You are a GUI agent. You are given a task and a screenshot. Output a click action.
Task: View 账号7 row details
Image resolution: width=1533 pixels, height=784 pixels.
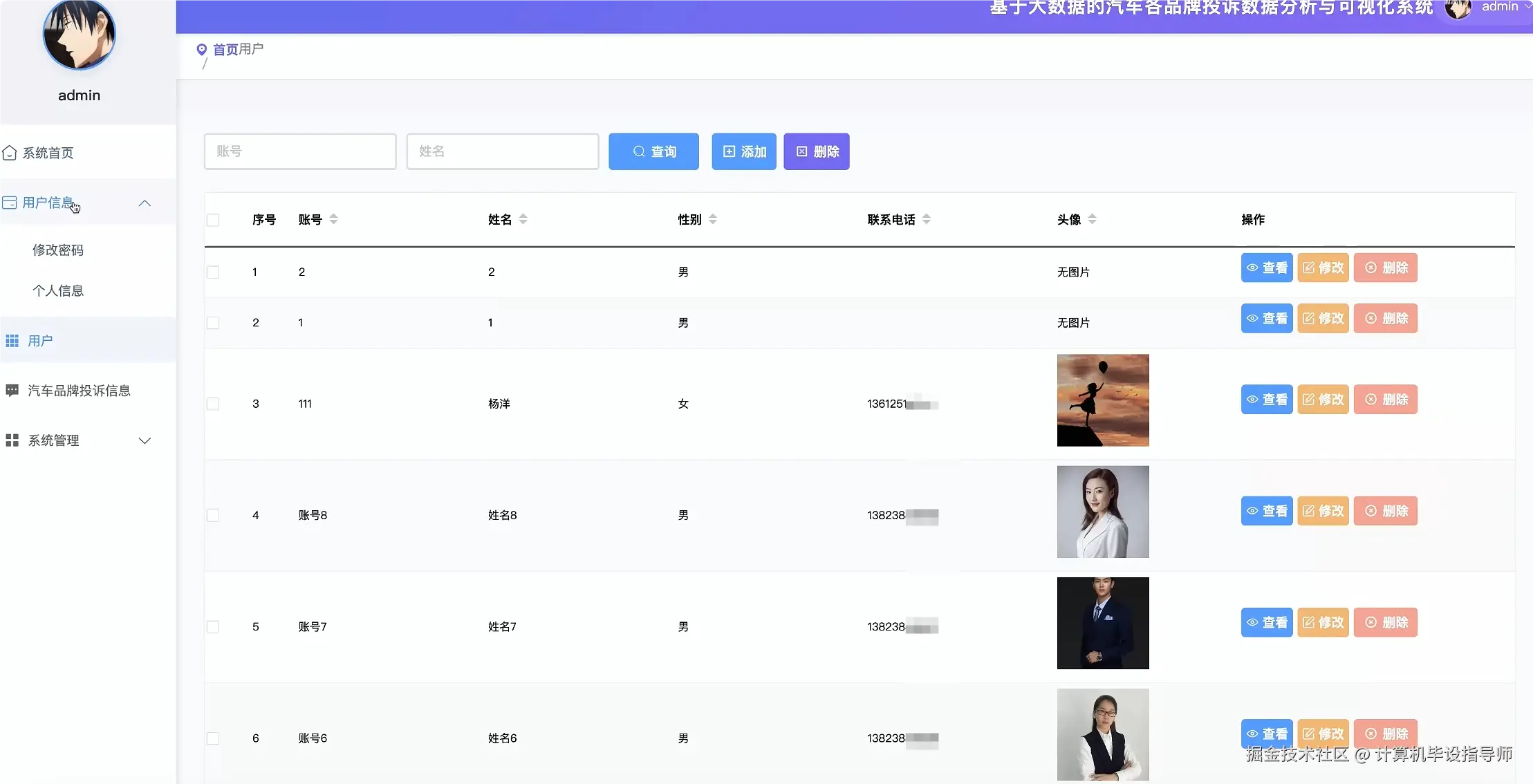(x=1267, y=622)
